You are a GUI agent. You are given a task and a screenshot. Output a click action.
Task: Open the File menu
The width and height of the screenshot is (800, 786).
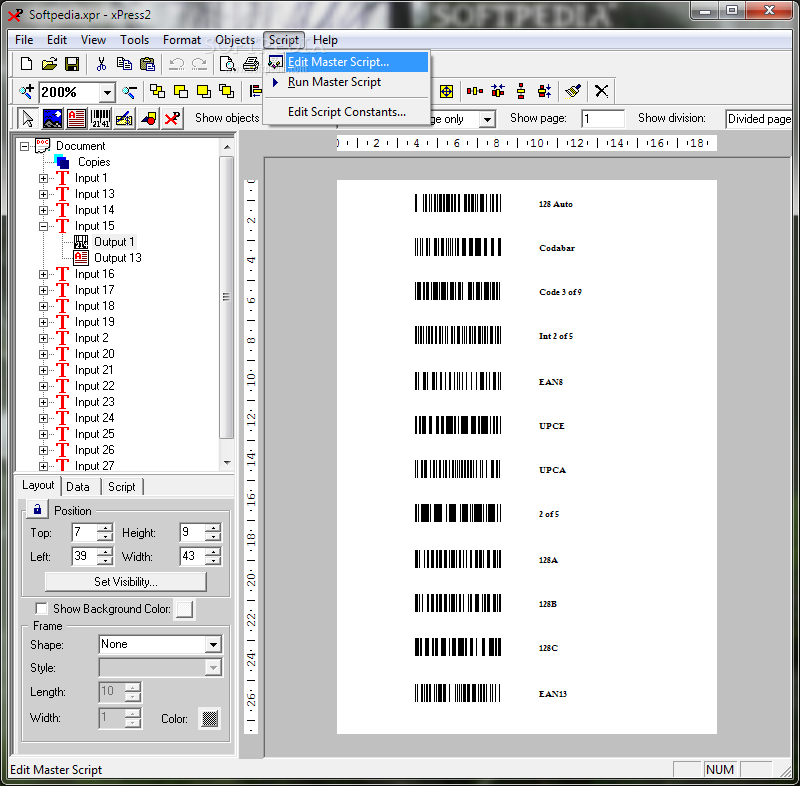pyautogui.click(x=24, y=40)
